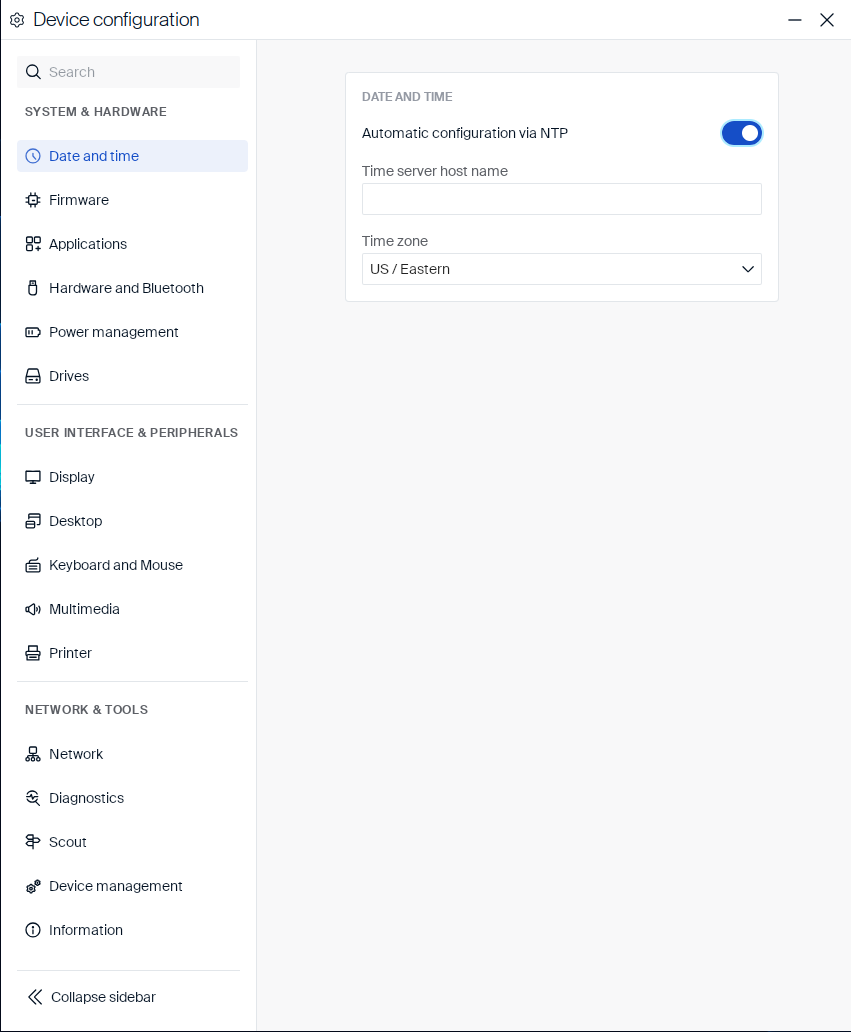Open Display settings
Image resolution: width=851 pixels, height=1032 pixels.
(x=132, y=477)
